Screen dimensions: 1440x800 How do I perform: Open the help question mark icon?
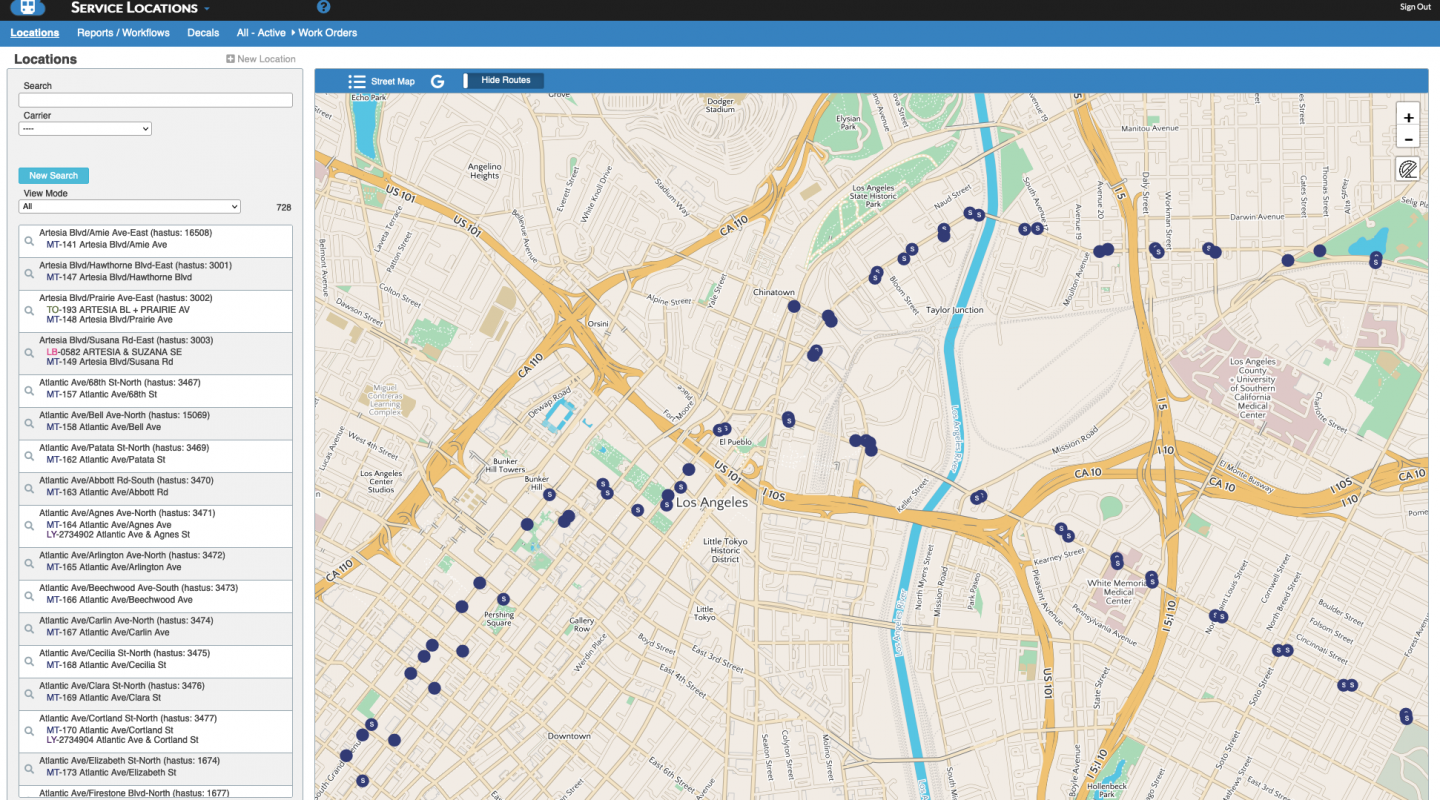point(323,7)
